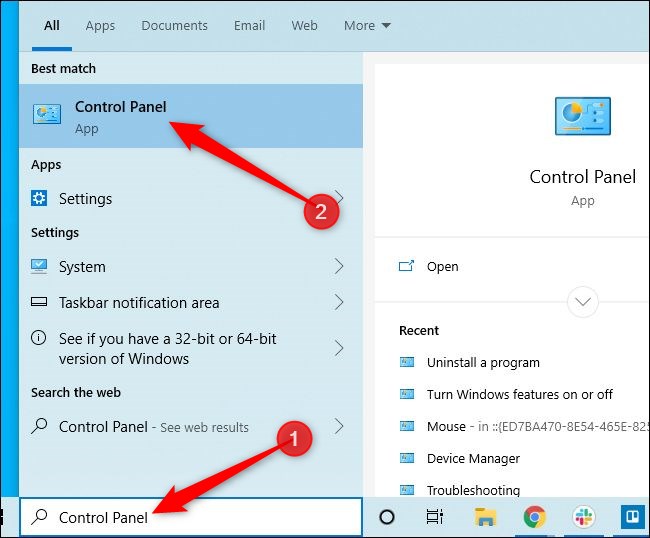
Task: Open Slack from the taskbar
Action: pyautogui.click(x=584, y=517)
